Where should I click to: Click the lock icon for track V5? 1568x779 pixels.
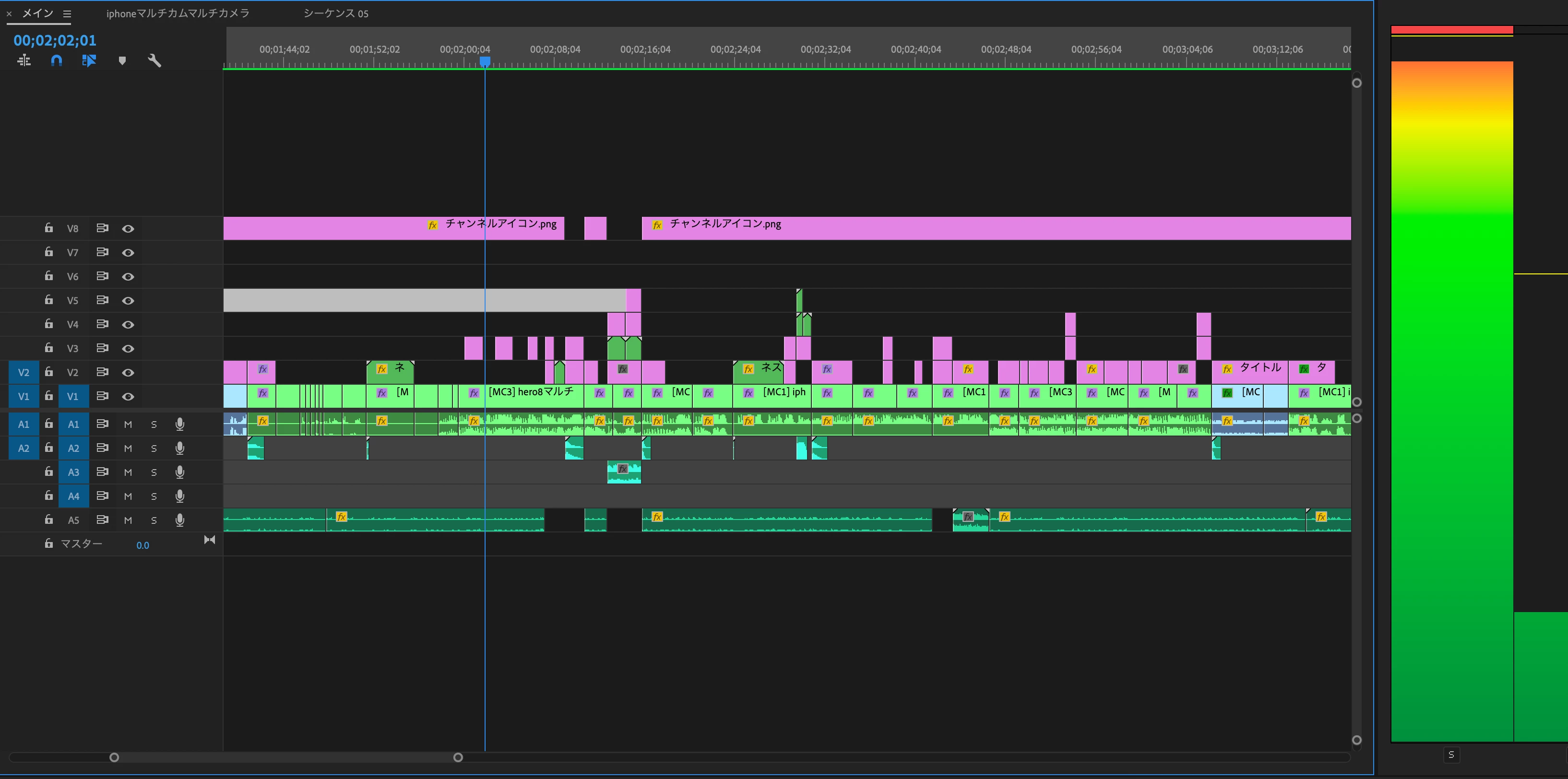point(48,300)
